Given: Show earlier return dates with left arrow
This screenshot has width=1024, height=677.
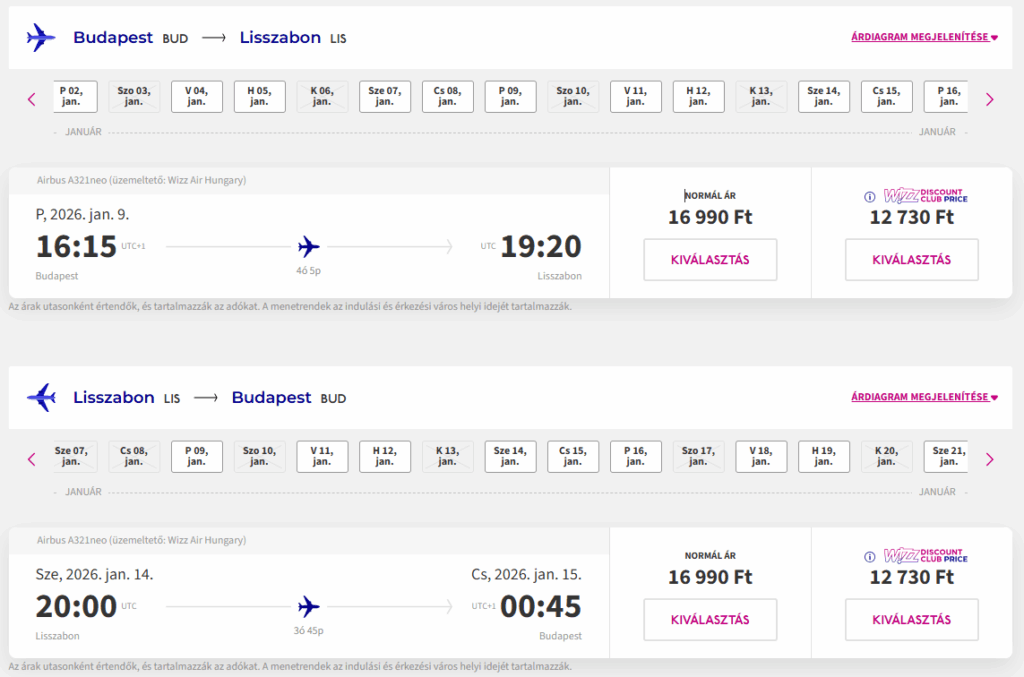Looking at the screenshot, I should (x=31, y=459).
